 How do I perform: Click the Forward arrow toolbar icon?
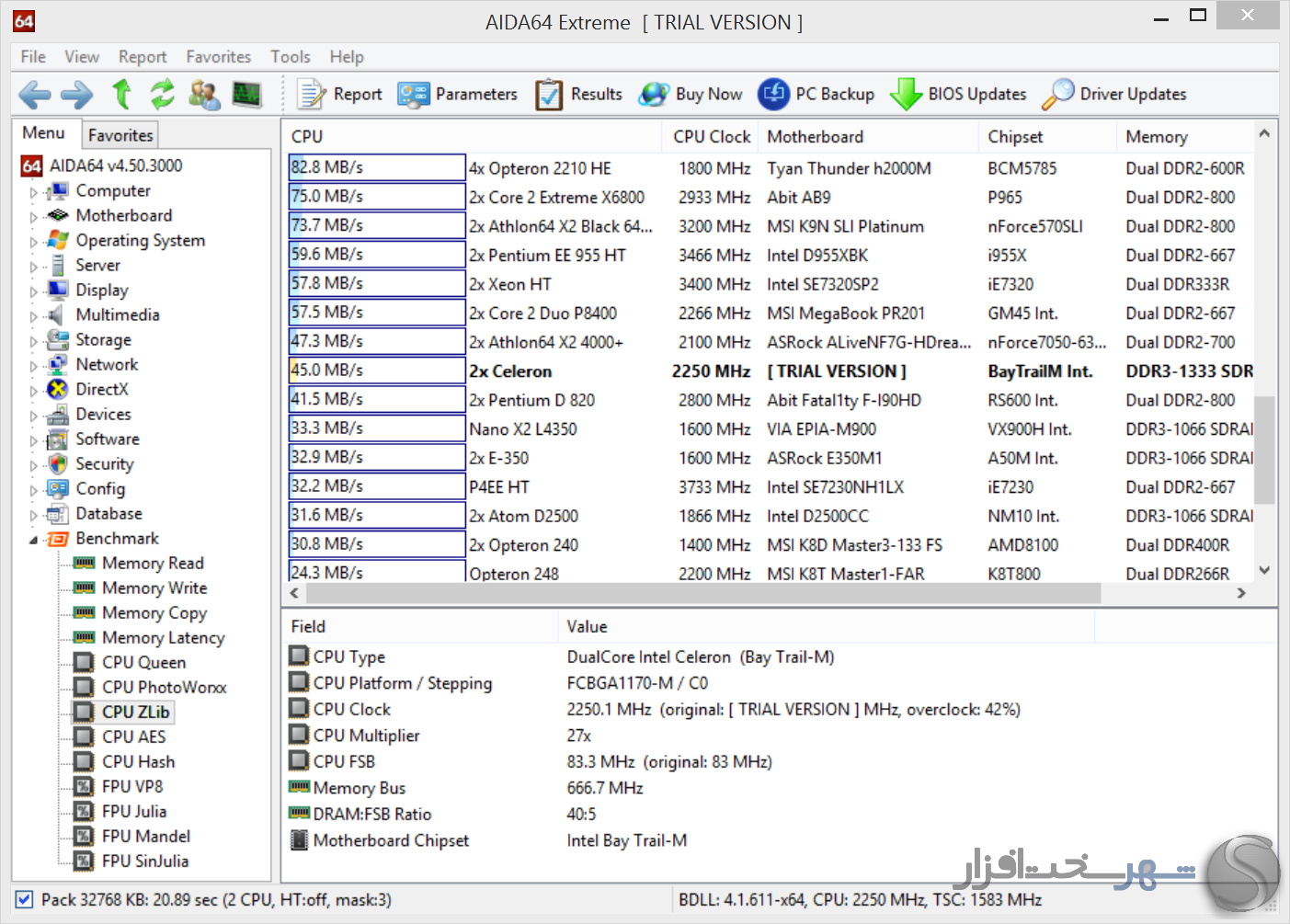(x=77, y=94)
